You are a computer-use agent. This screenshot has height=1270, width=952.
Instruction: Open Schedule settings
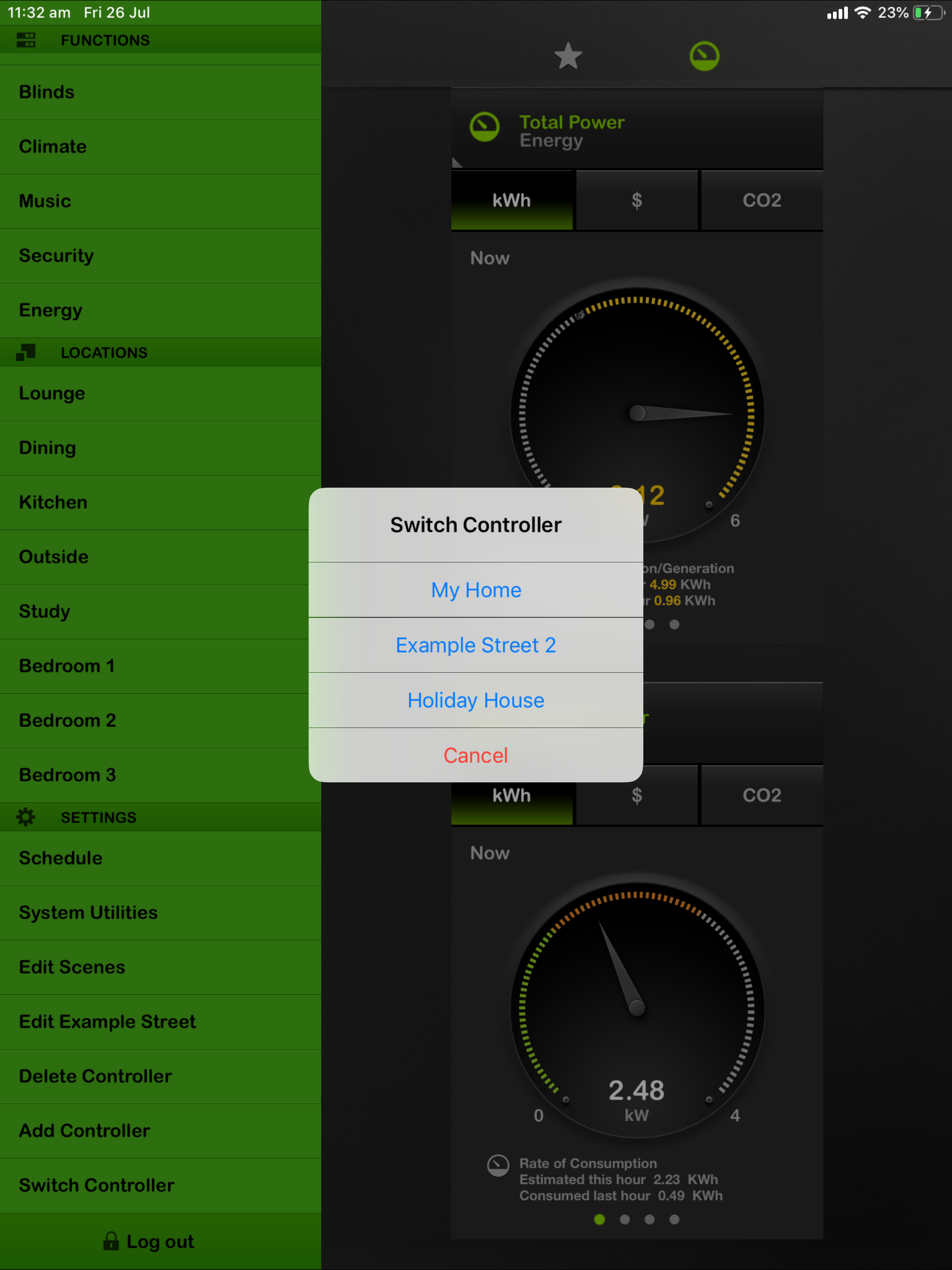(x=160, y=858)
